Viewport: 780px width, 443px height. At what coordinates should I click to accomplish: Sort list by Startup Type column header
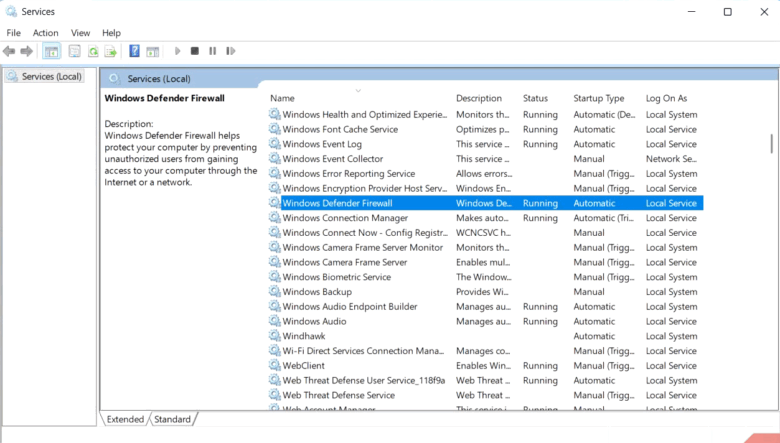pos(598,98)
